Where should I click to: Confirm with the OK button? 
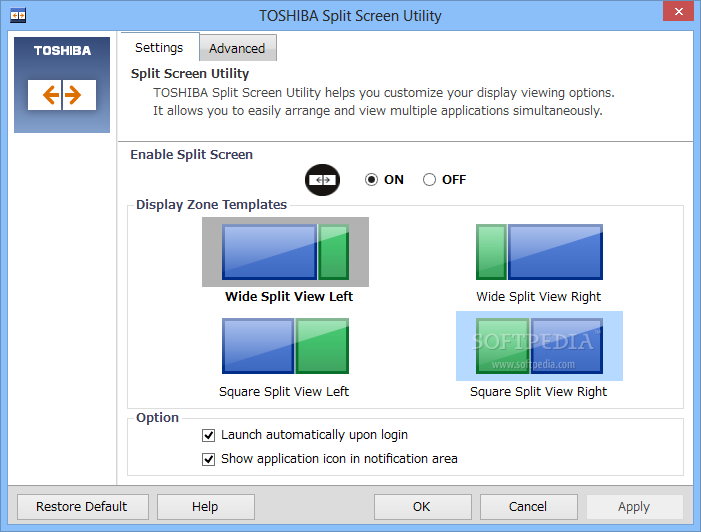pos(422,507)
